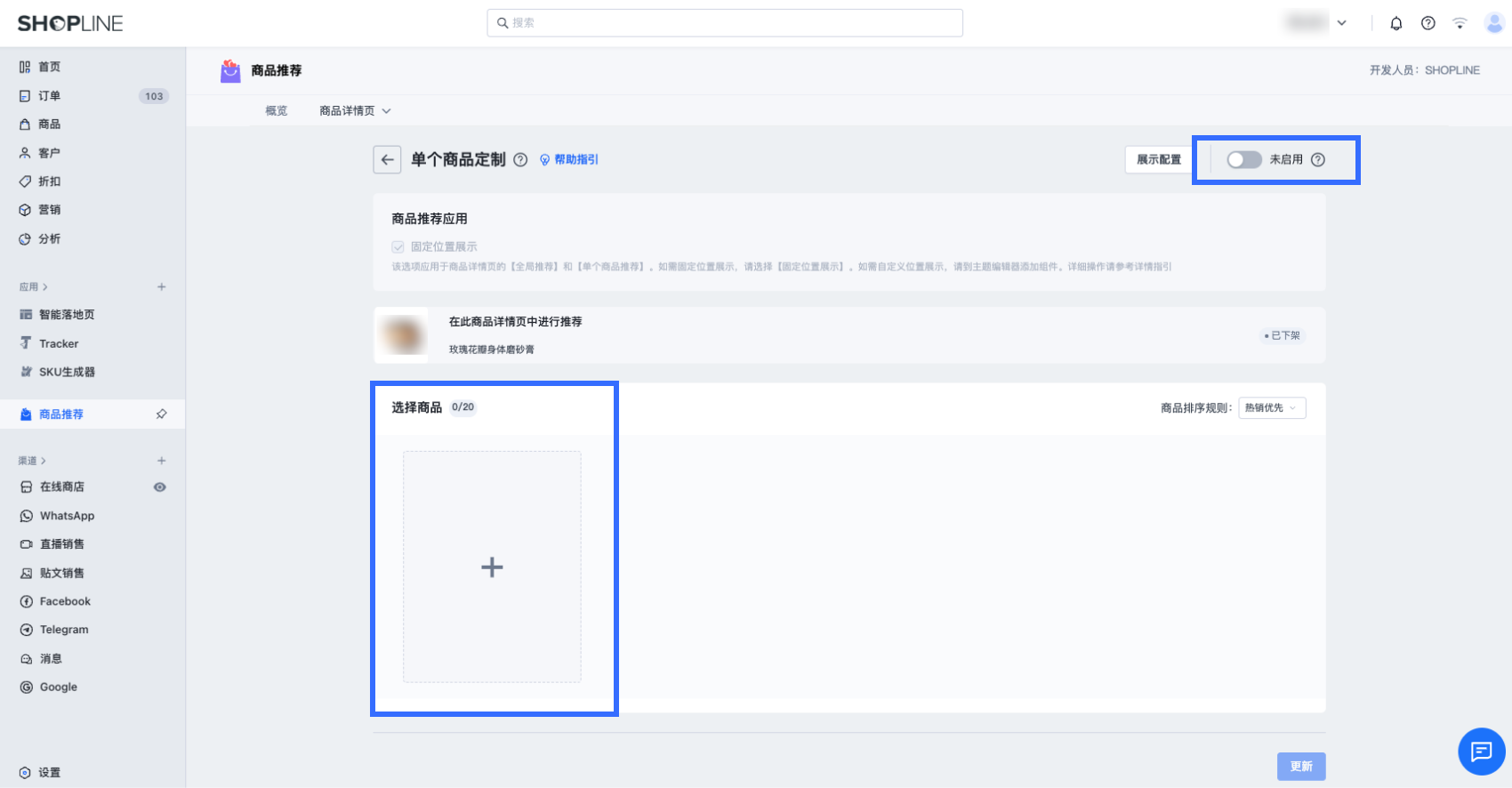Click the 已下架 status tag
The image size is (1512, 788).
pos(1283,335)
